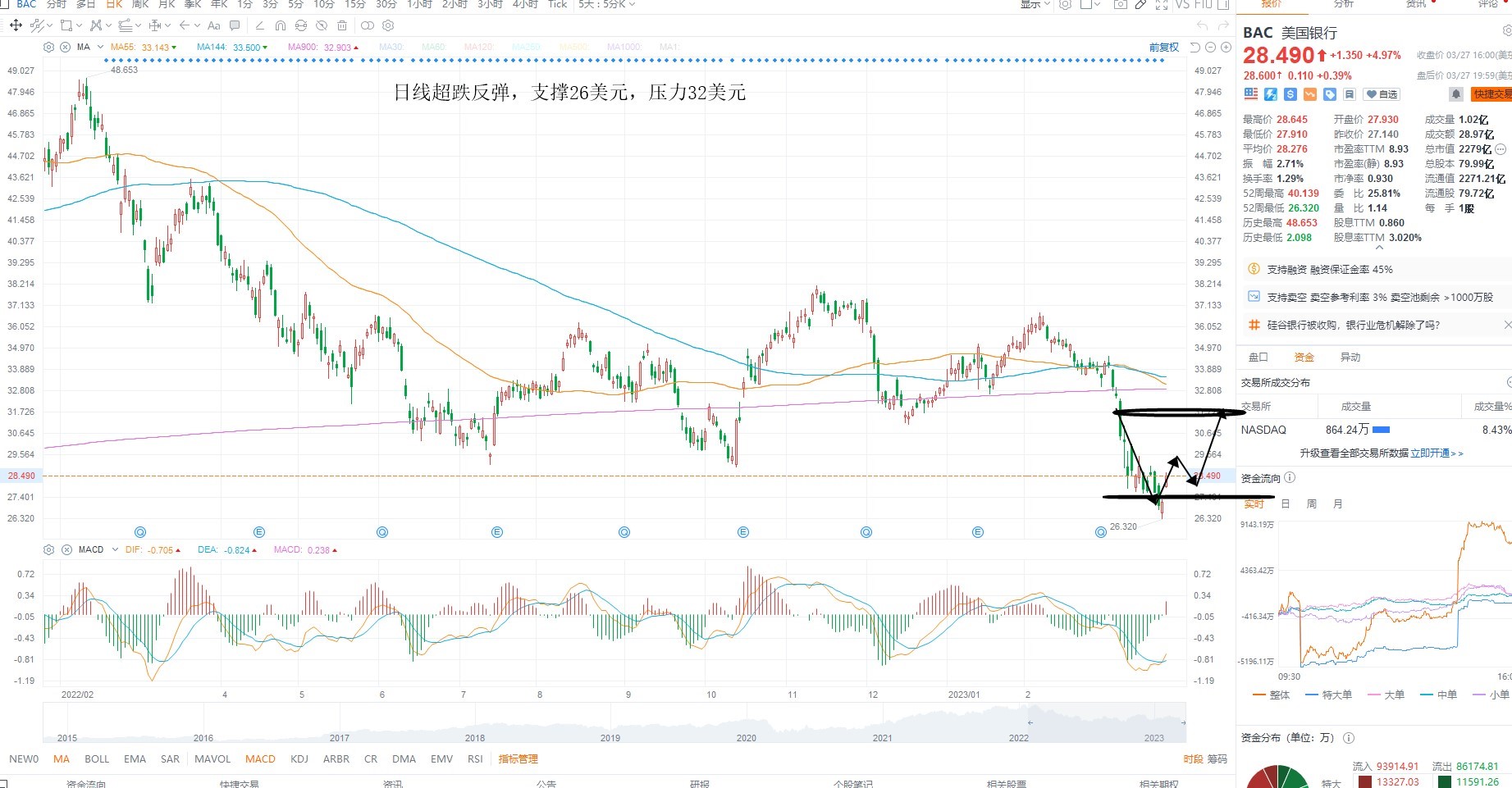1512x788 pixels.
Task: Zoom in the chart with plus icon
Action: click(x=1225, y=48)
